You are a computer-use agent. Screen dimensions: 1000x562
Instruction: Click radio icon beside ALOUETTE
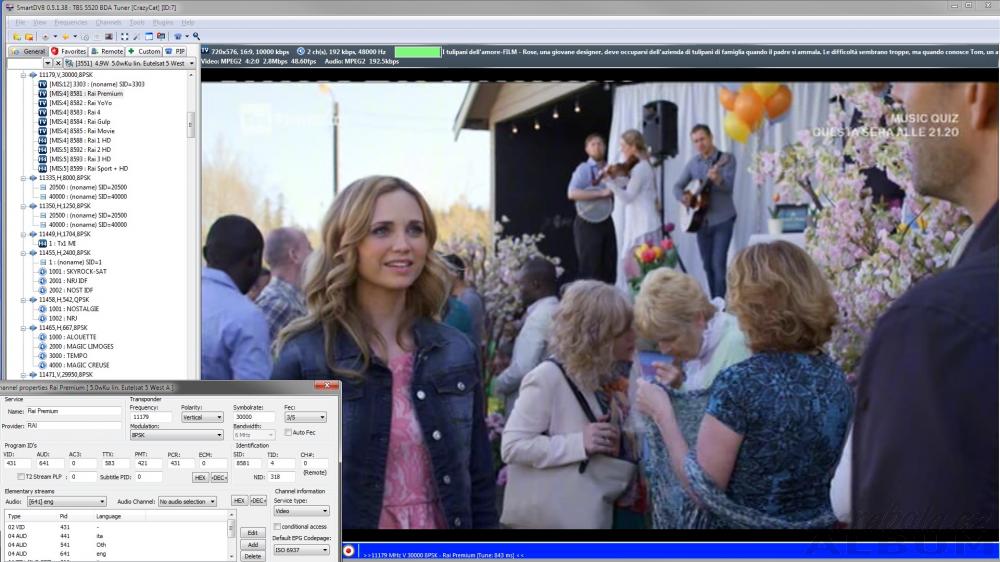pos(43,337)
